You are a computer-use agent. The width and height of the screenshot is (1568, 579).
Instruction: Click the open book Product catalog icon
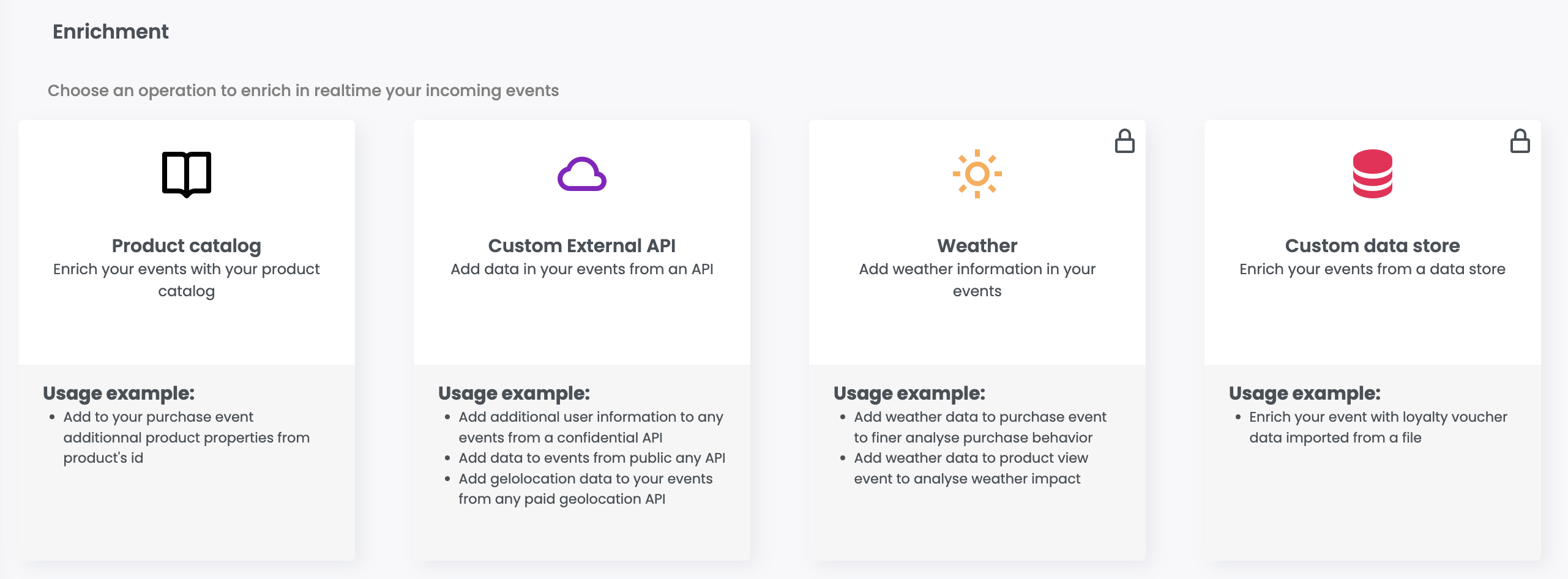(187, 174)
